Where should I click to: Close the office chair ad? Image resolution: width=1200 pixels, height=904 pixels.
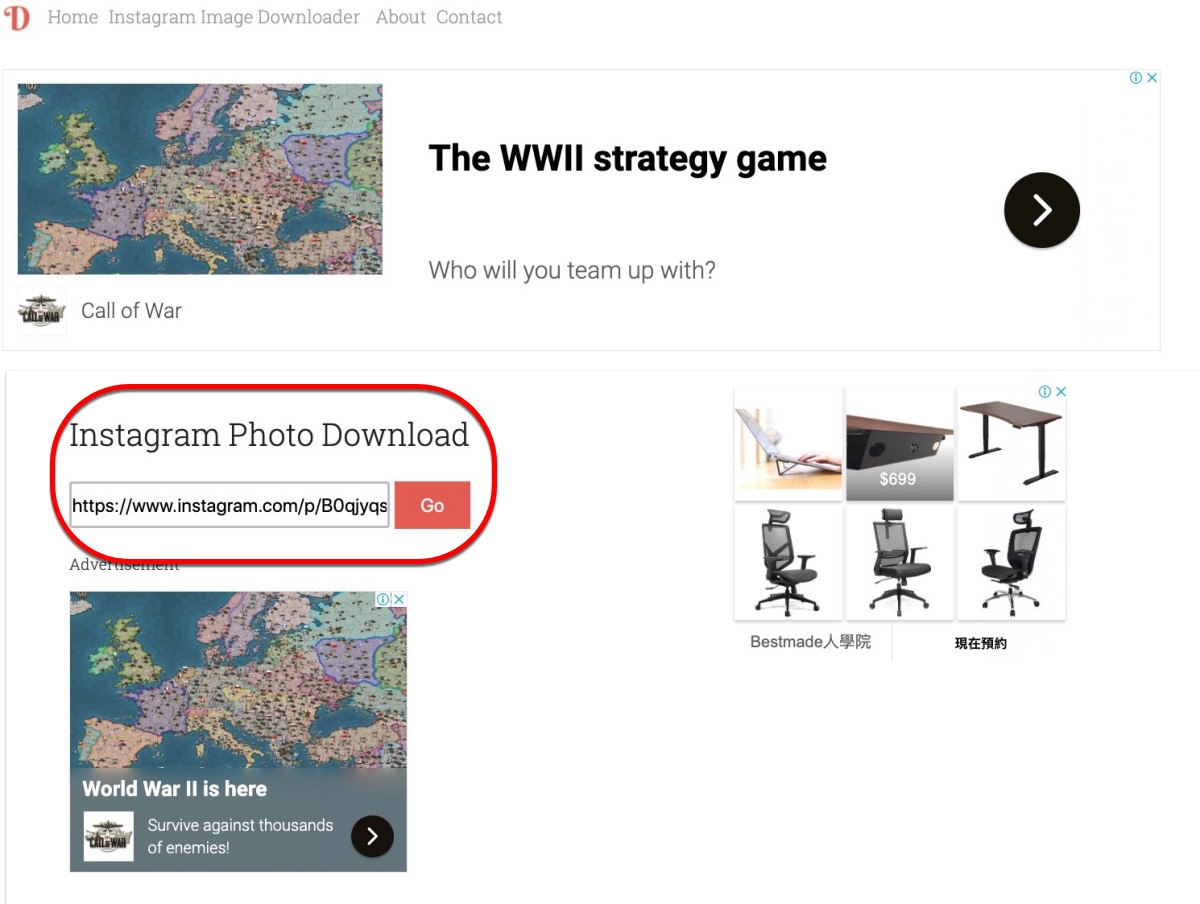[1061, 392]
